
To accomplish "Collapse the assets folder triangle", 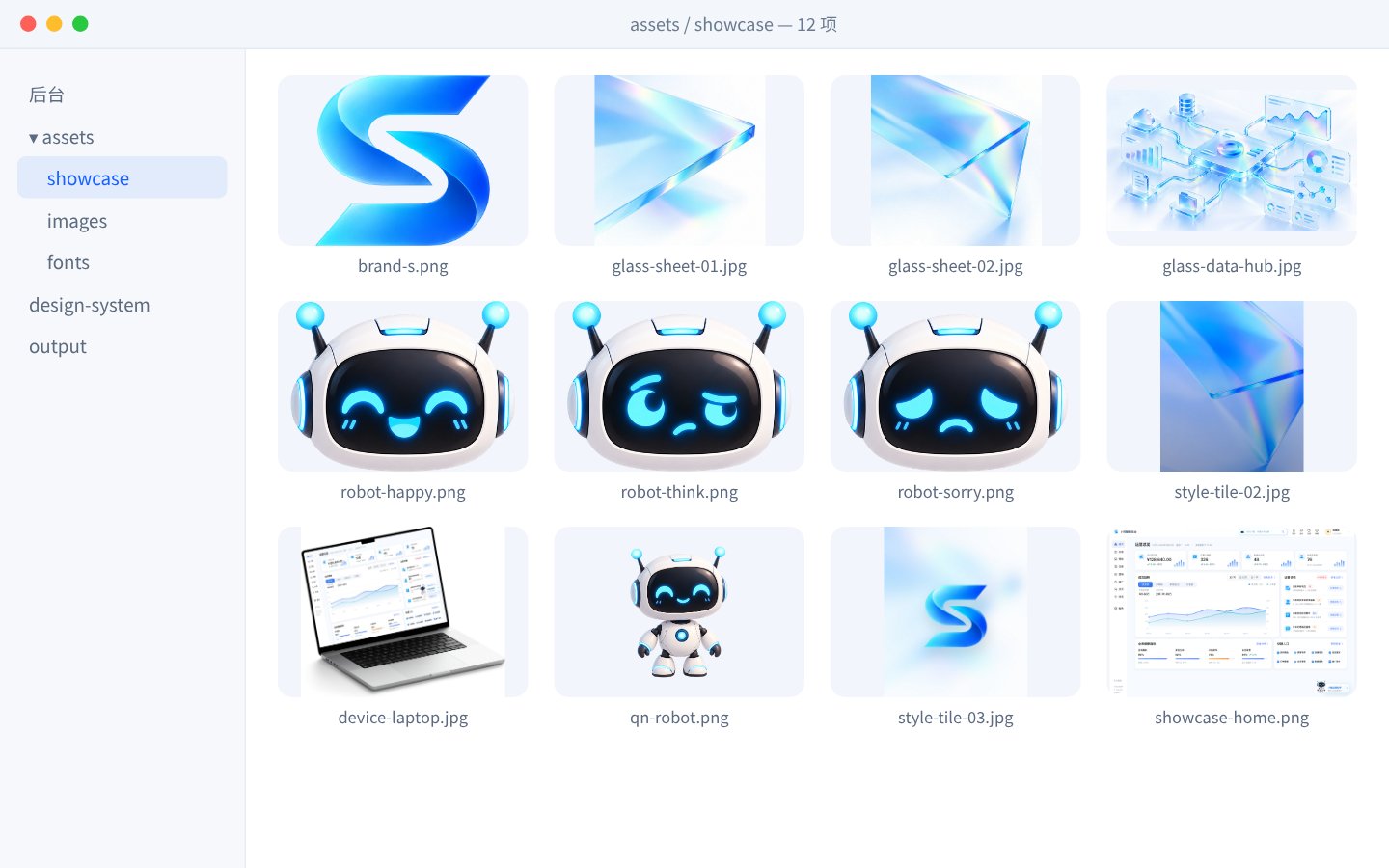I will (34, 138).
